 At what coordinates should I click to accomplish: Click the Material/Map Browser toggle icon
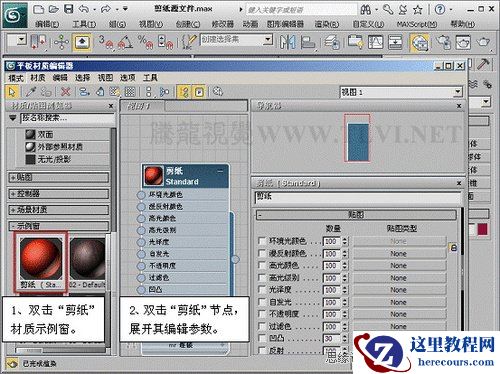point(184,92)
